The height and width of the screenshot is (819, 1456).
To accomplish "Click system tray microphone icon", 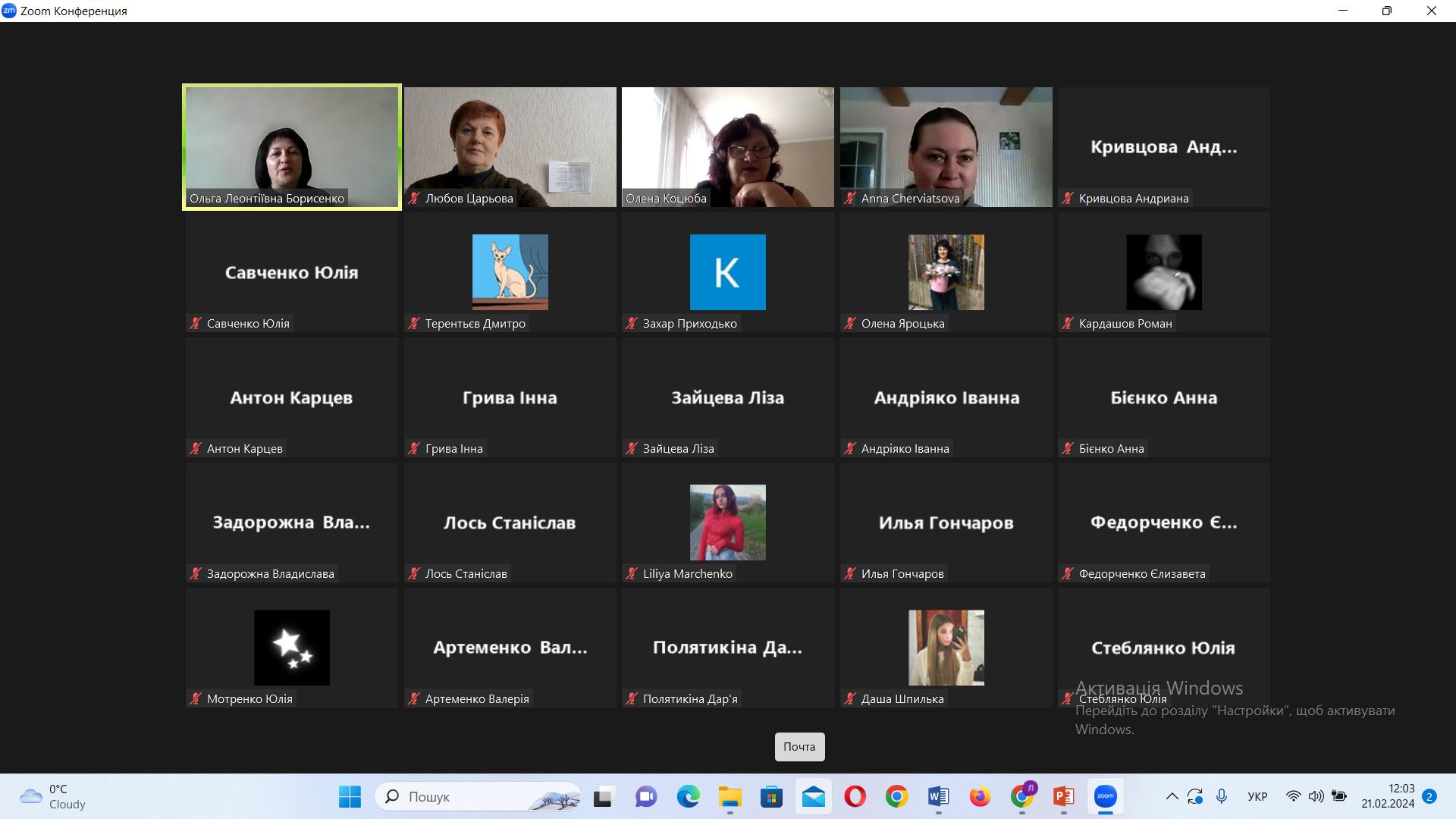I will tap(1221, 796).
